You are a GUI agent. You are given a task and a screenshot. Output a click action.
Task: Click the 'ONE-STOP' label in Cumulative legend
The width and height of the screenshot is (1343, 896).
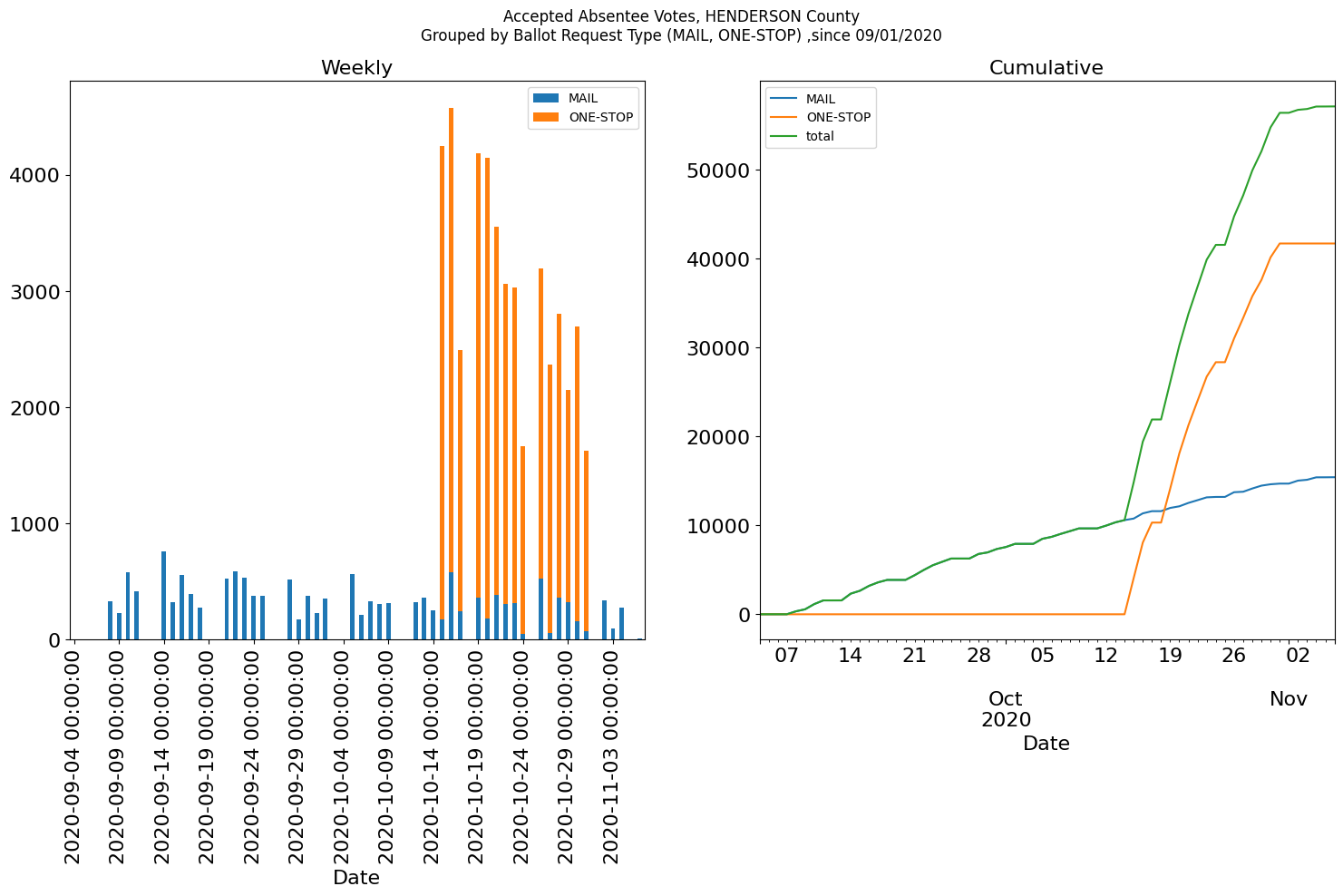tap(838, 118)
